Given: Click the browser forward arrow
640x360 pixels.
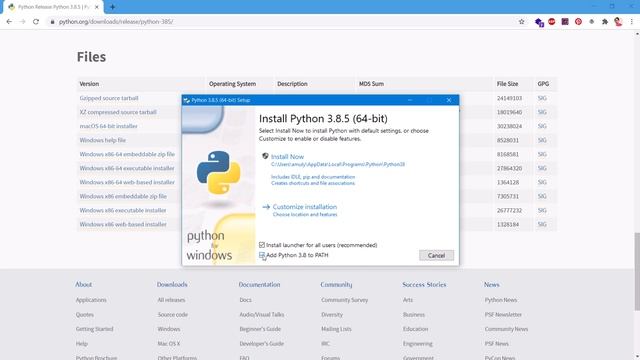Looking at the screenshot, I should 22,22.
